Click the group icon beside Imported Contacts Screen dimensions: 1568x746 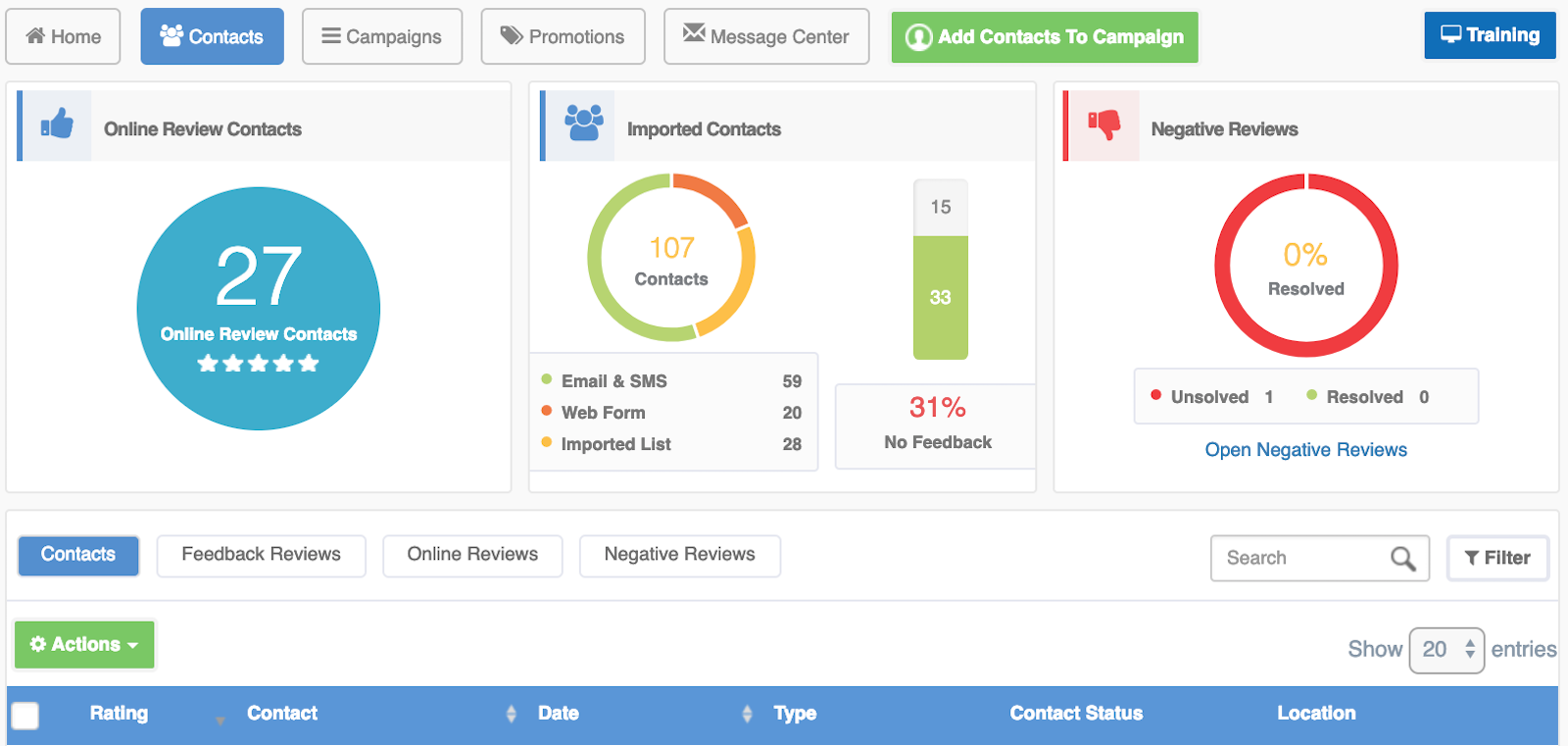click(x=583, y=124)
